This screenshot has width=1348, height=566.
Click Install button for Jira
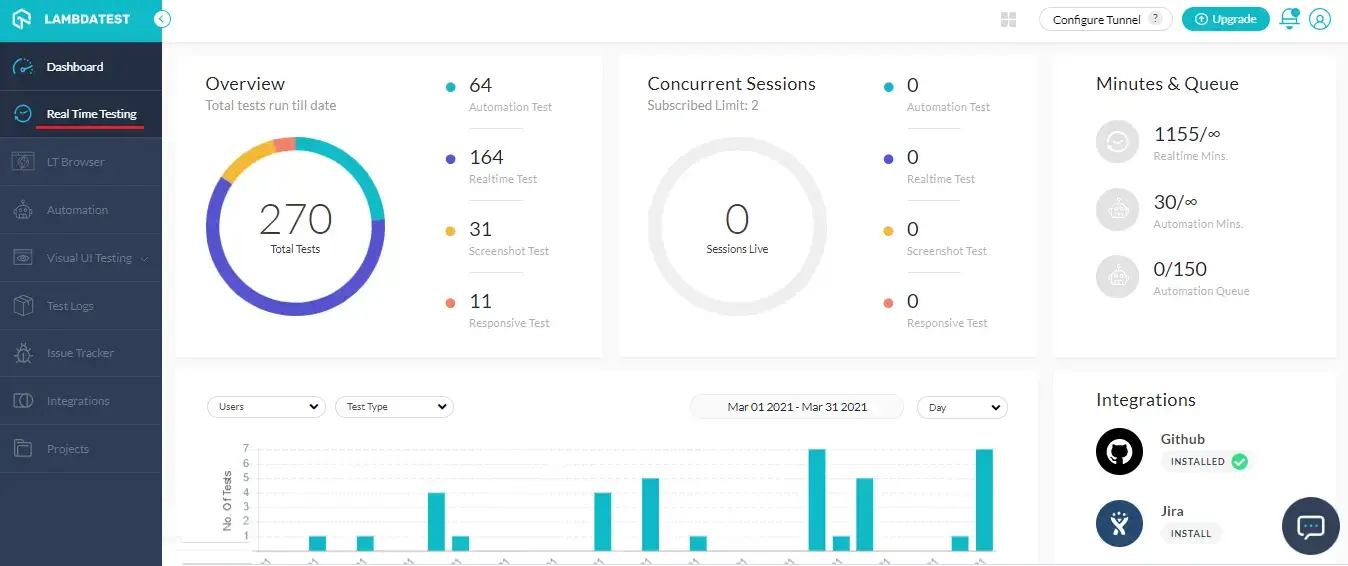pyautogui.click(x=1190, y=534)
